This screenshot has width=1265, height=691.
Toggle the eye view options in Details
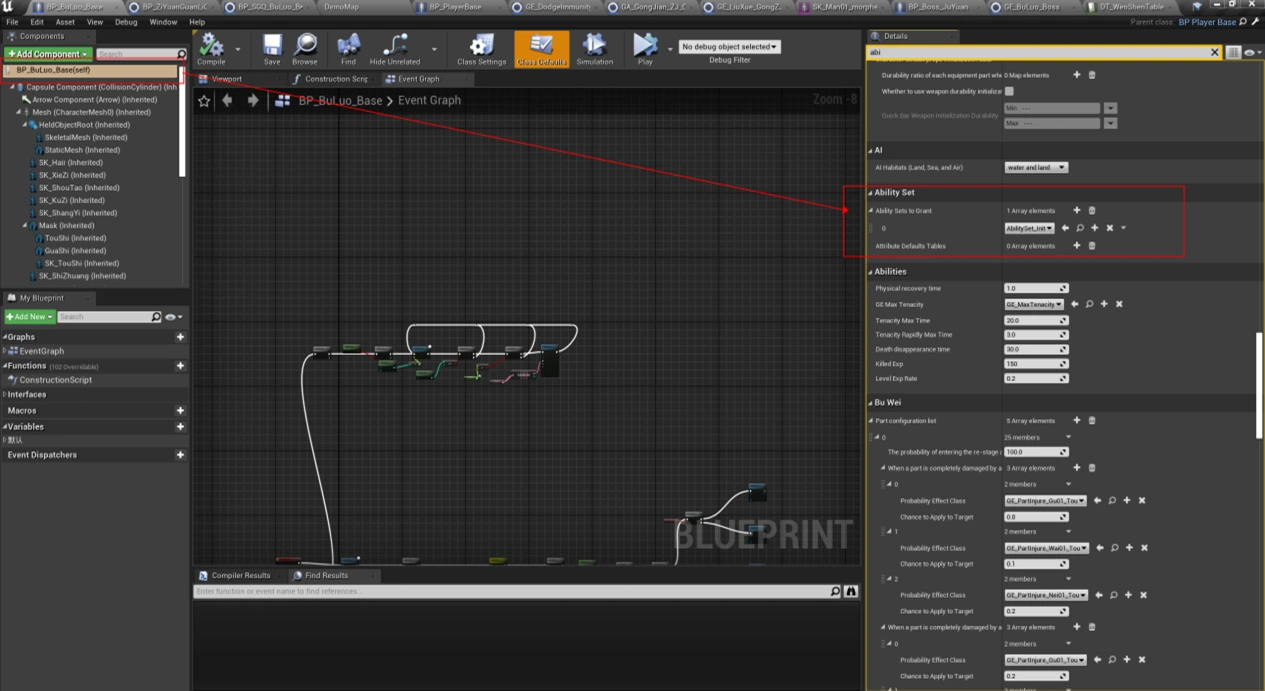pos(1250,53)
